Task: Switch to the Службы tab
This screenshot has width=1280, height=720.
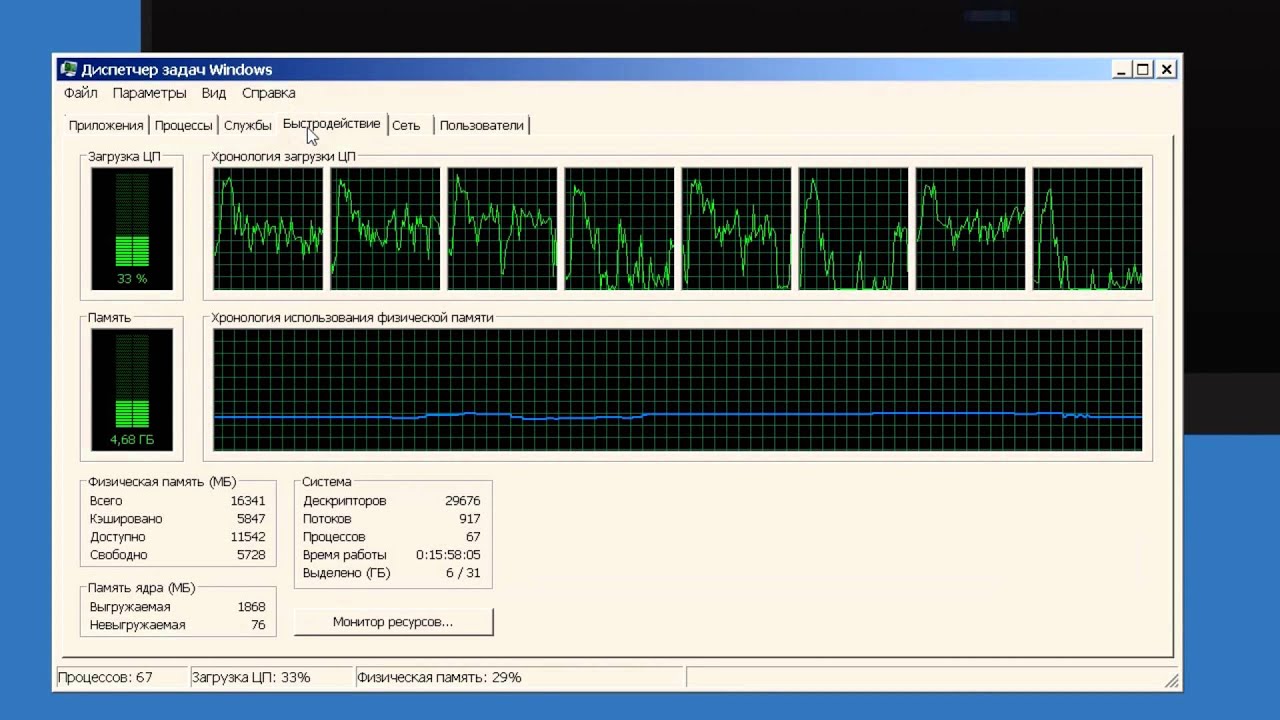Action: 247,125
